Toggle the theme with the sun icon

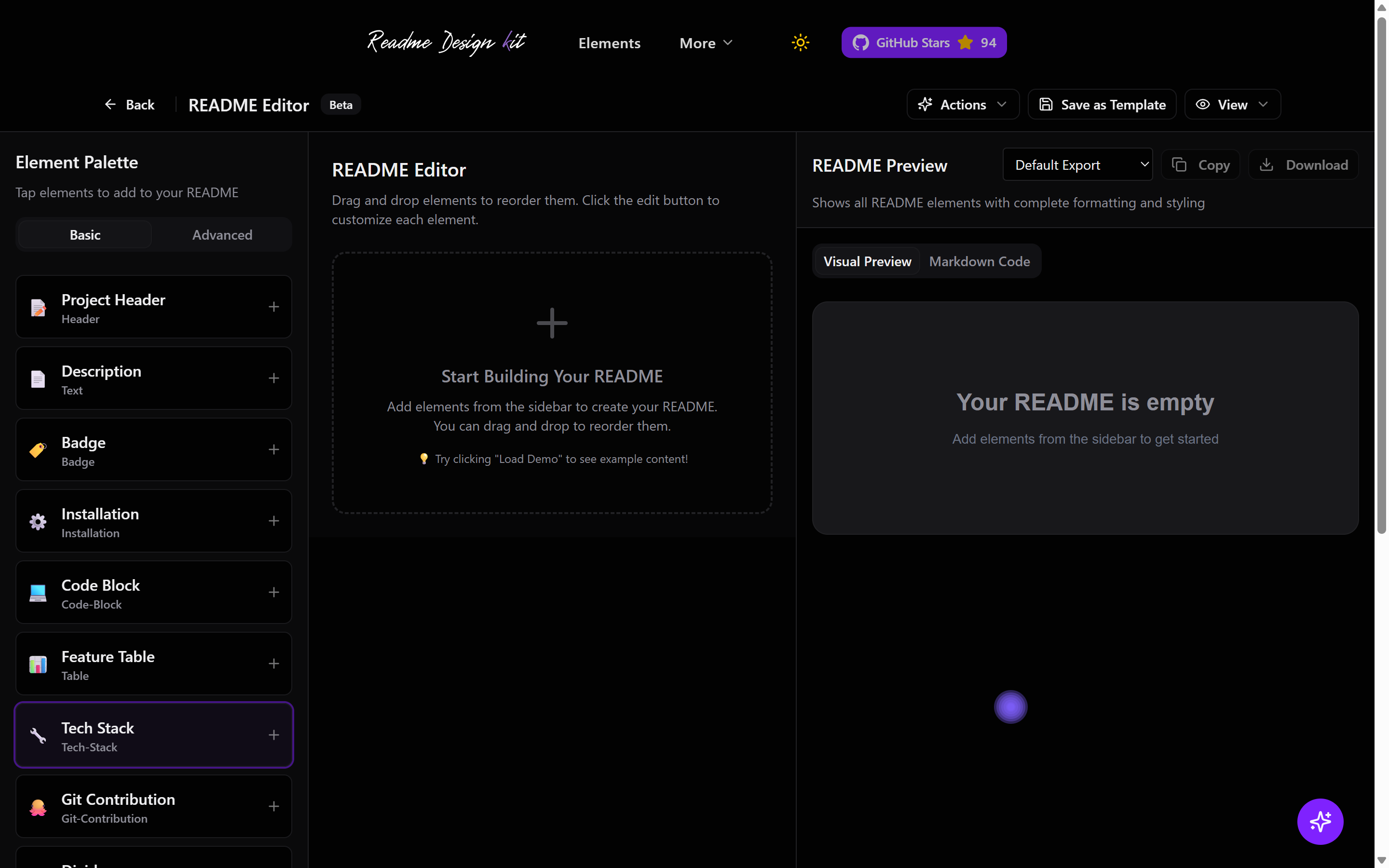tap(800, 42)
